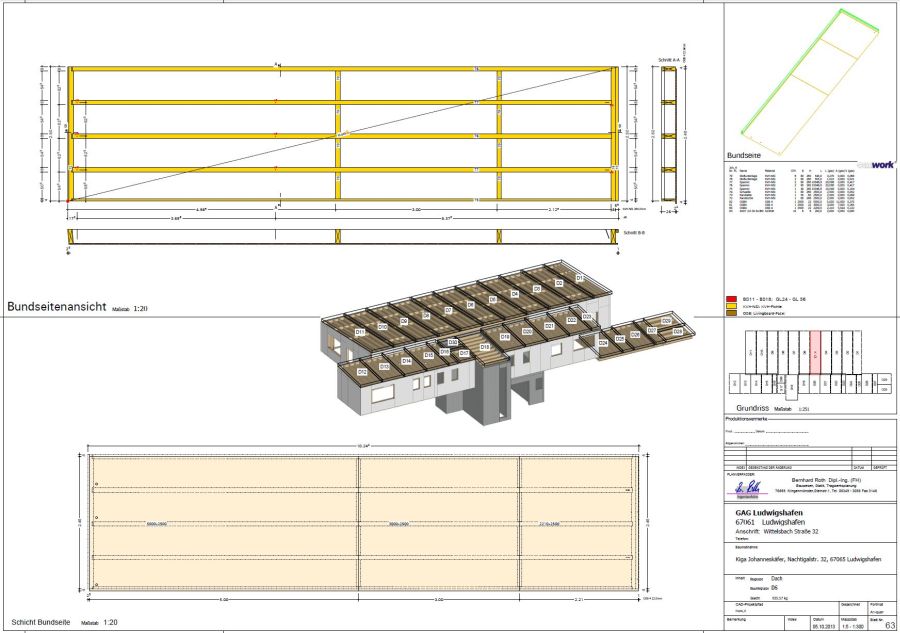Click roof panel label 'D15' on model
The width and height of the screenshot is (900, 633).
tap(429, 355)
